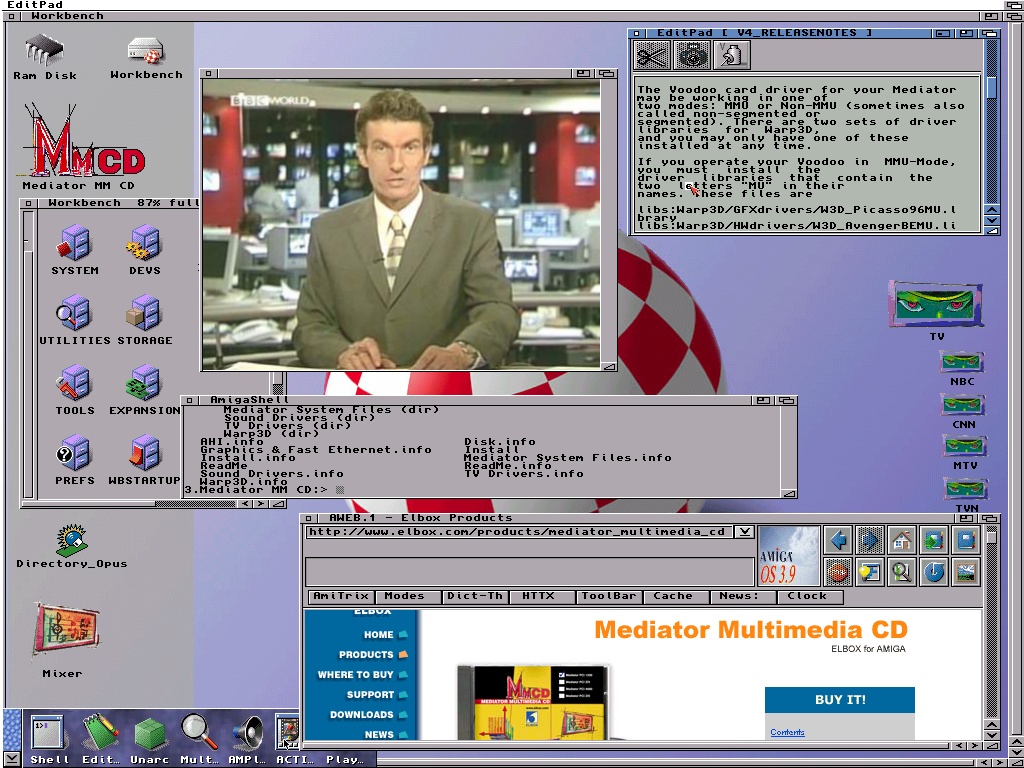Select the STORAGE drawer icon
This screenshot has width=1024, height=768.
click(144, 313)
